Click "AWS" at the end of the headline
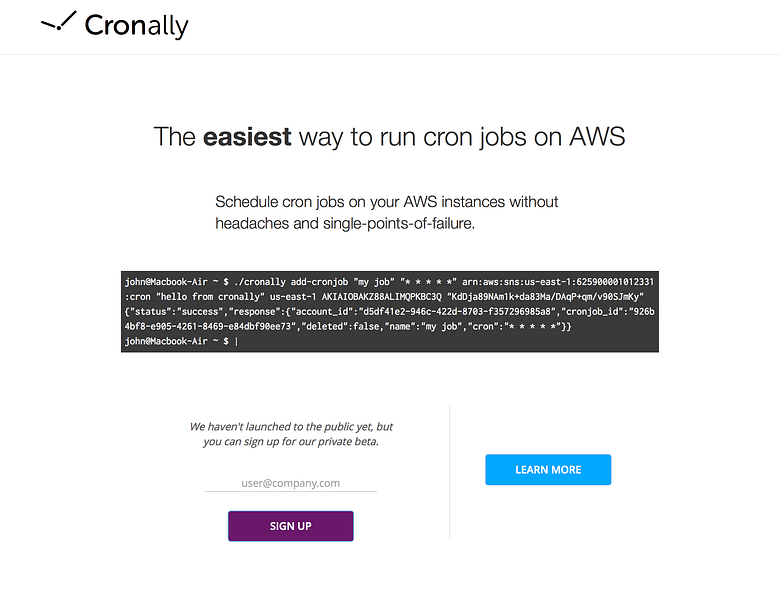 coord(596,137)
